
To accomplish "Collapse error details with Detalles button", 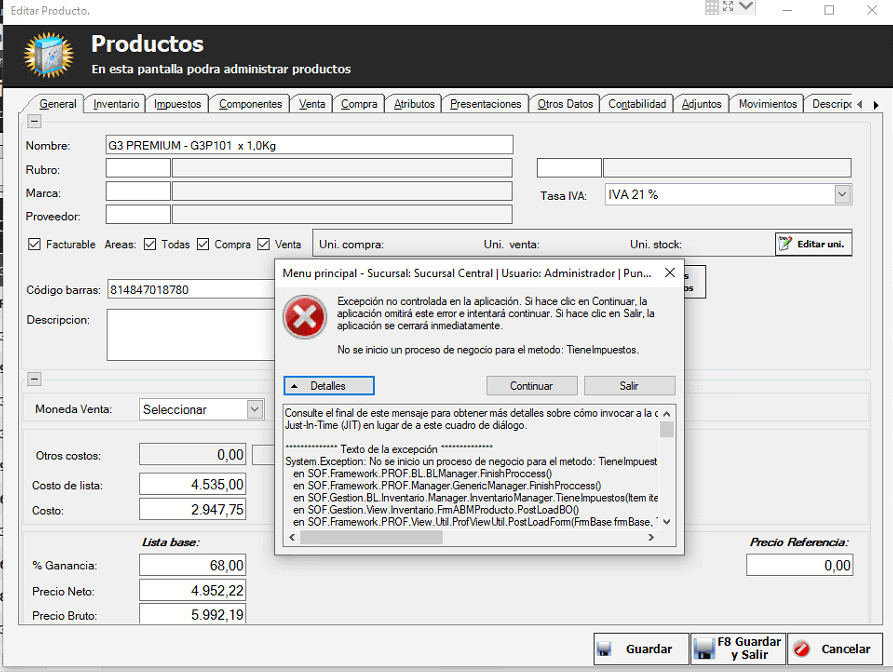I will (329, 385).
